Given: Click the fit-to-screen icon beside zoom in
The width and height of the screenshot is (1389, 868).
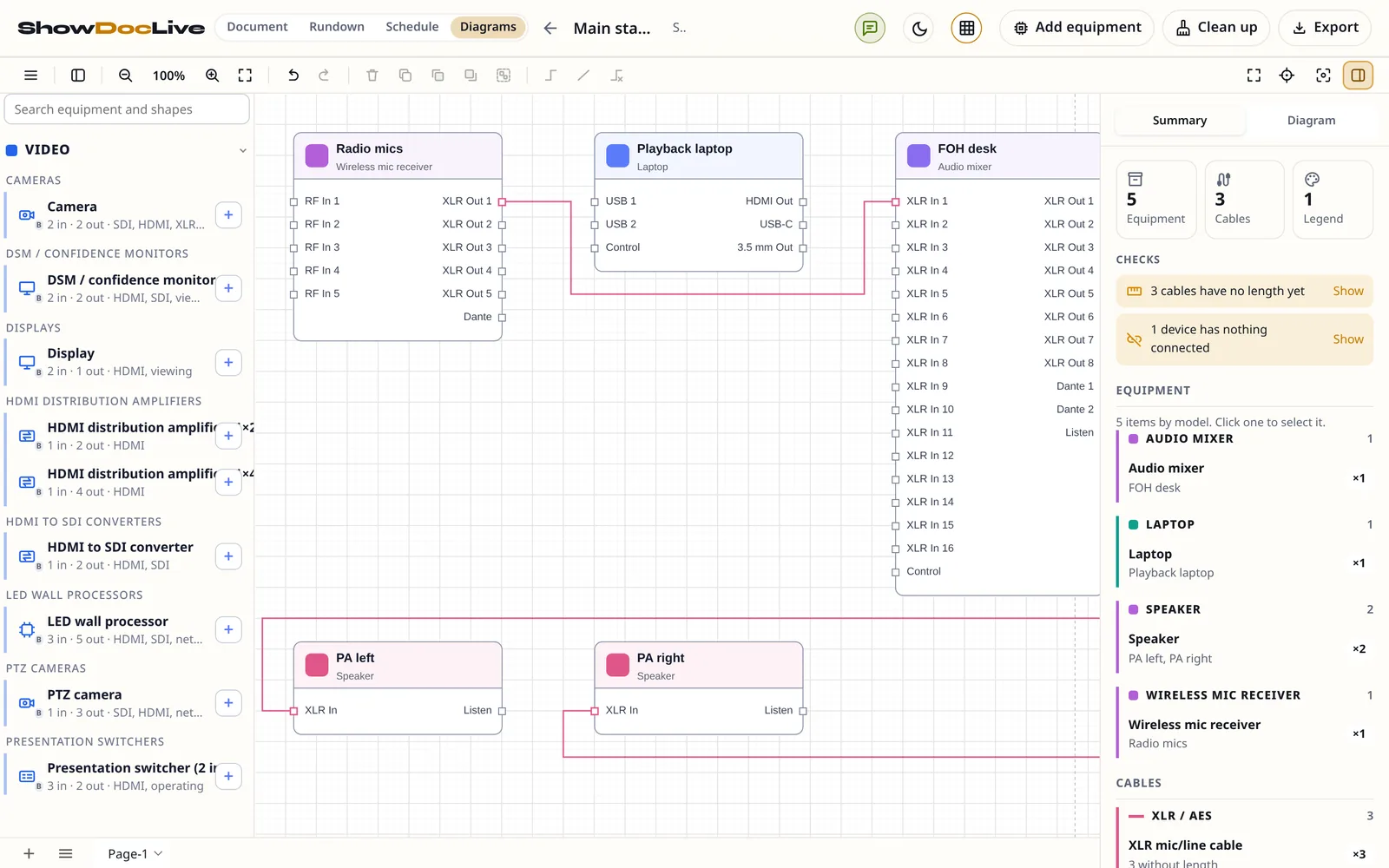Looking at the screenshot, I should pyautogui.click(x=246, y=76).
